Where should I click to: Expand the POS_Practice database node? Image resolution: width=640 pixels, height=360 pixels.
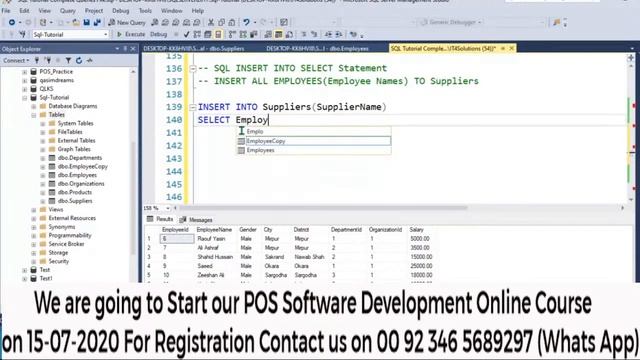[x=24, y=72]
